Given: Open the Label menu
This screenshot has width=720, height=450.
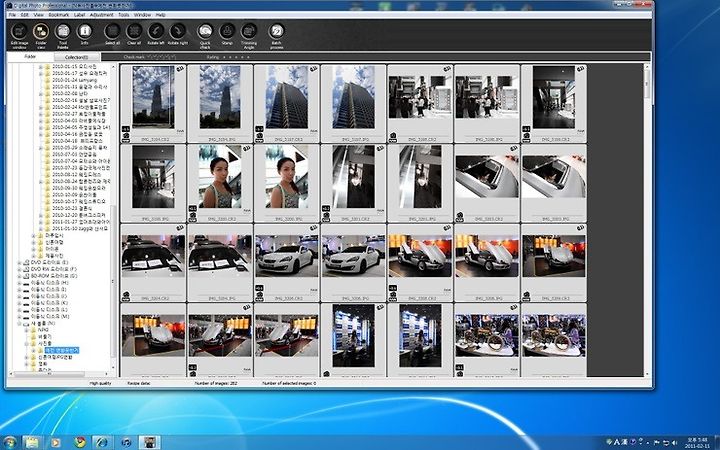Looking at the screenshot, I should (79, 15).
